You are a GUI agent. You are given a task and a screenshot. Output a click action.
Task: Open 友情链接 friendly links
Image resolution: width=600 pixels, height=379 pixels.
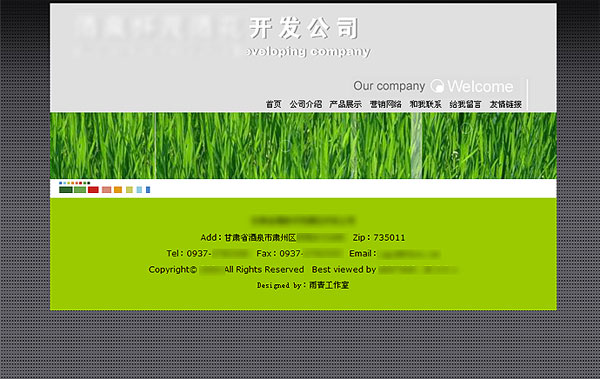coord(505,104)
